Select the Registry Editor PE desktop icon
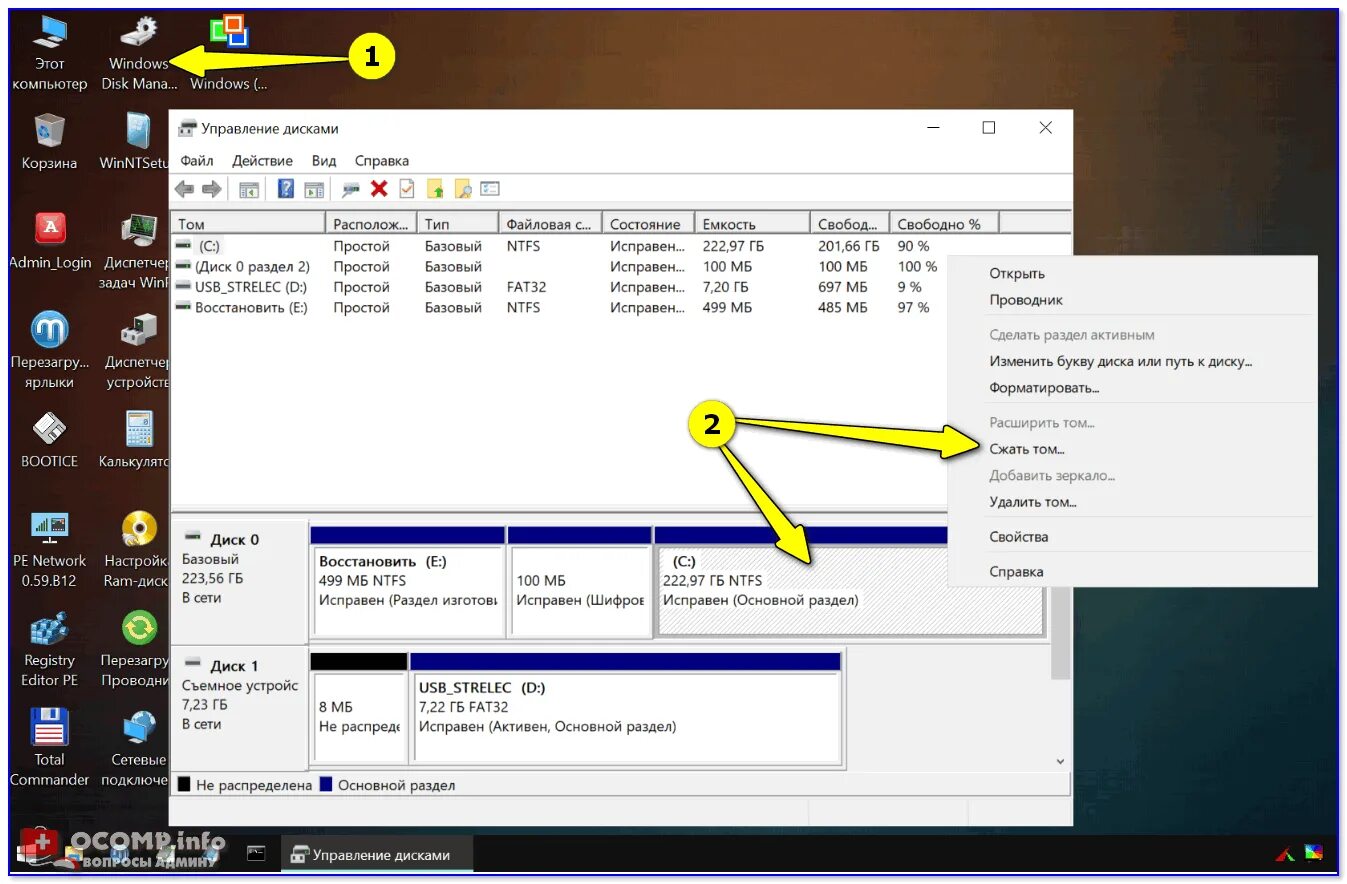 49,649
